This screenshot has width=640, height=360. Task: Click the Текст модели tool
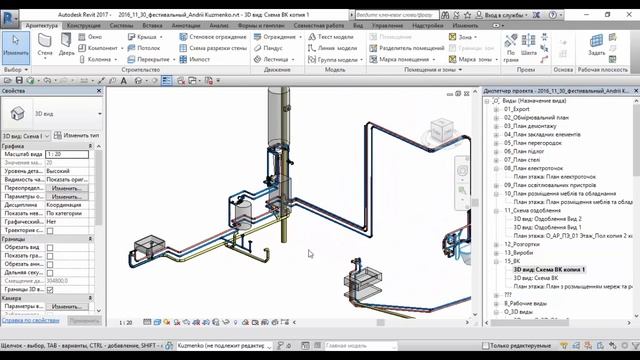[331, 37]
